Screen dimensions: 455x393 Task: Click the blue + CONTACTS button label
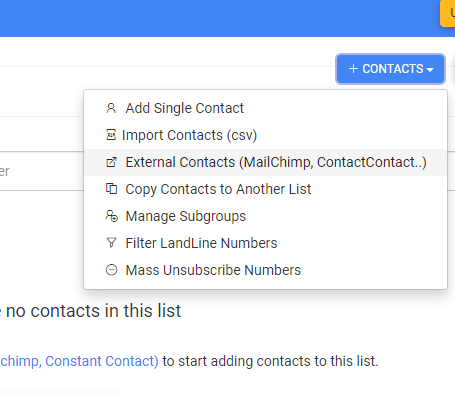tap(390, 69)
